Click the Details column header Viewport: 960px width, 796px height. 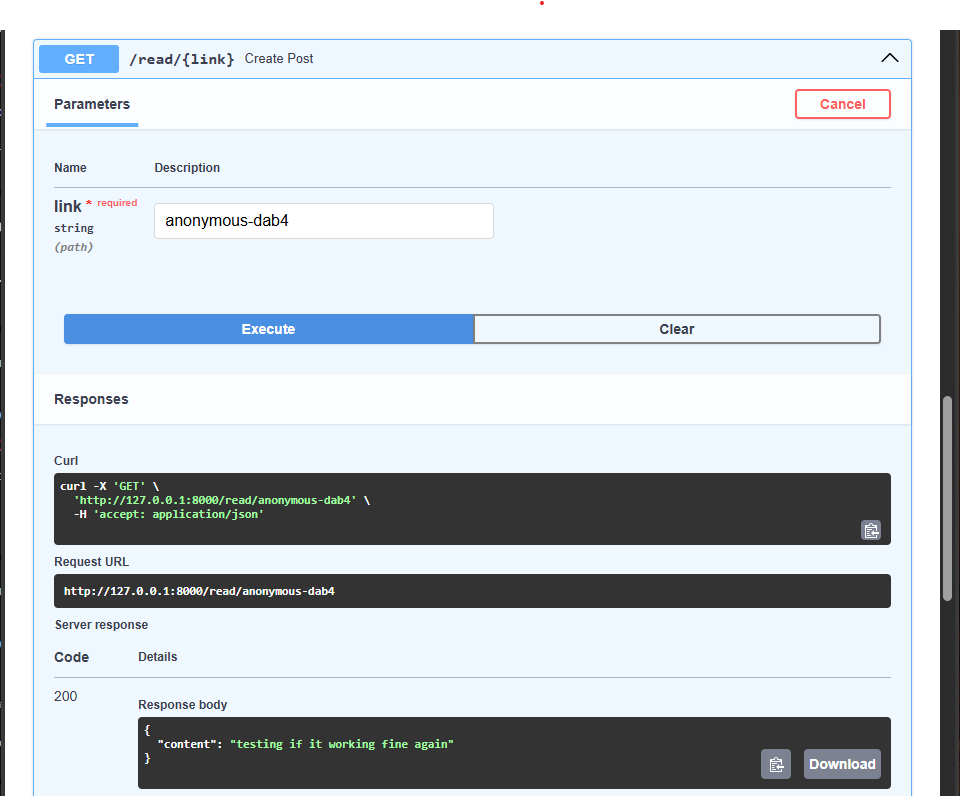click(157, 657)
